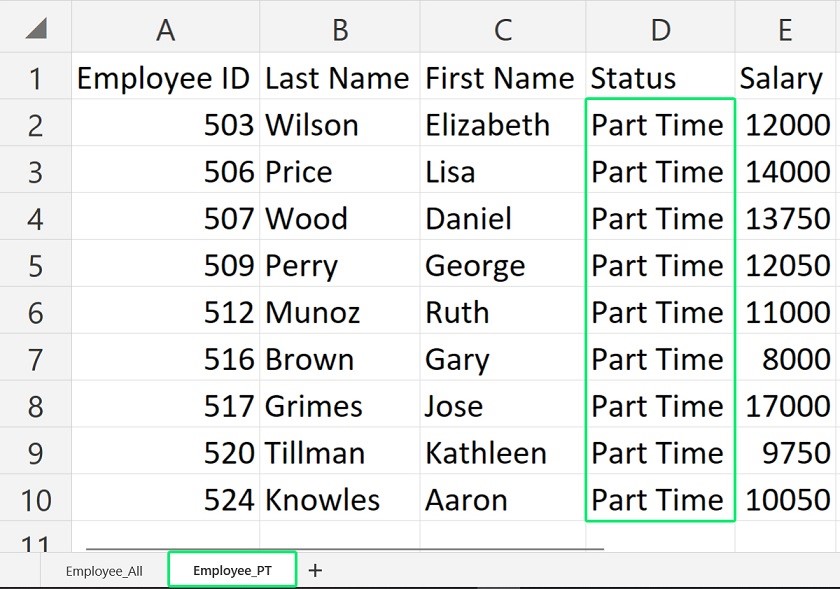
Task: Click the New Sheet plus icon
Action: [316, 569]
